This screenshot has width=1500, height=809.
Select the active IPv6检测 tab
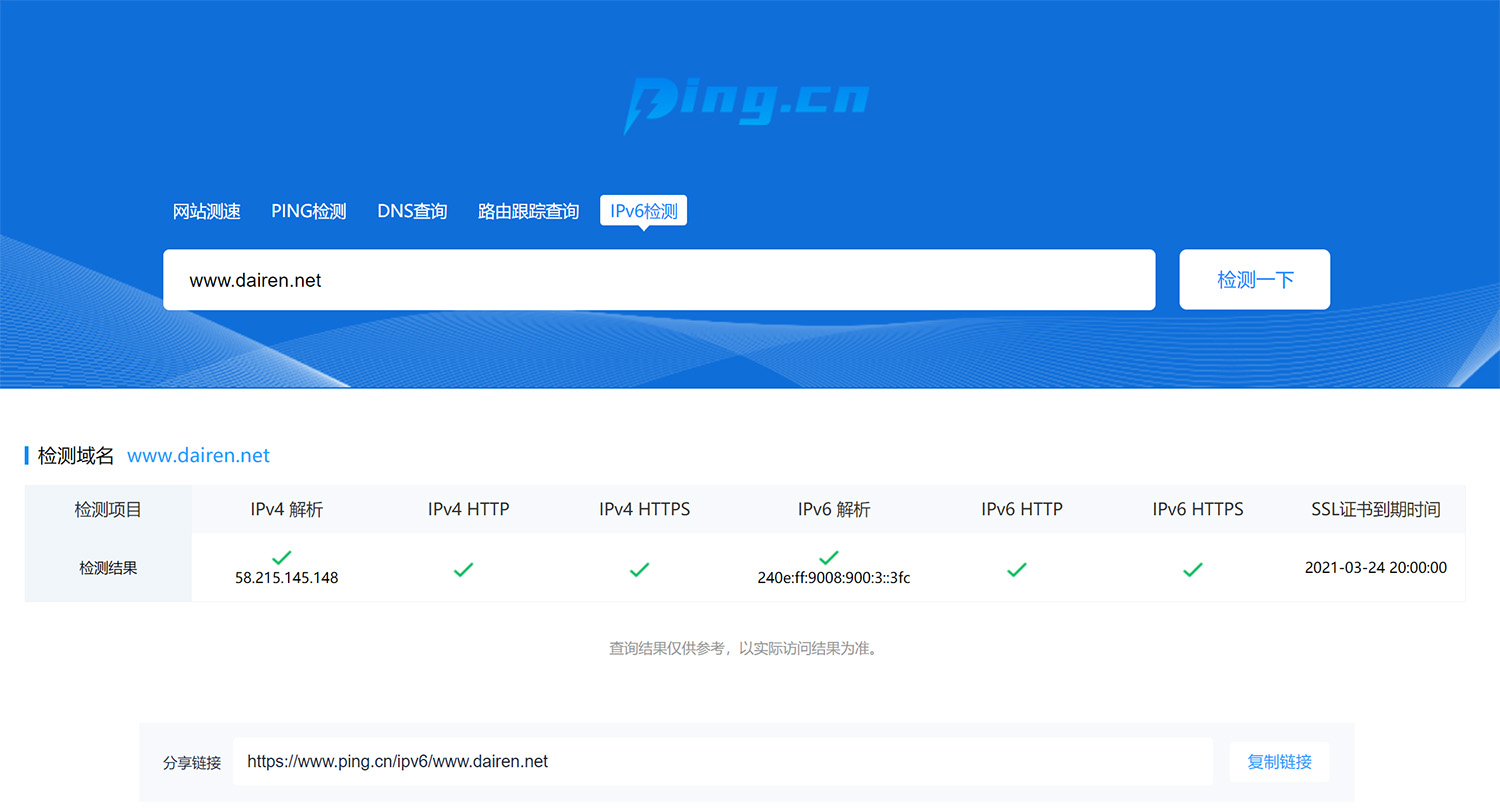pyautogui.click(x=643, y=210)
